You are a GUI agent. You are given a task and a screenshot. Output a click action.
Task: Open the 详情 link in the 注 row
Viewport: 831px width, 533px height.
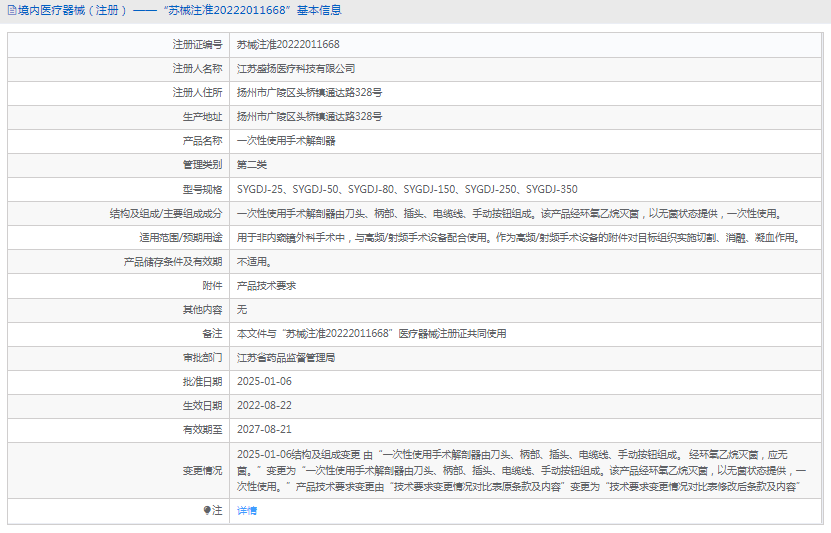[246, 511]
